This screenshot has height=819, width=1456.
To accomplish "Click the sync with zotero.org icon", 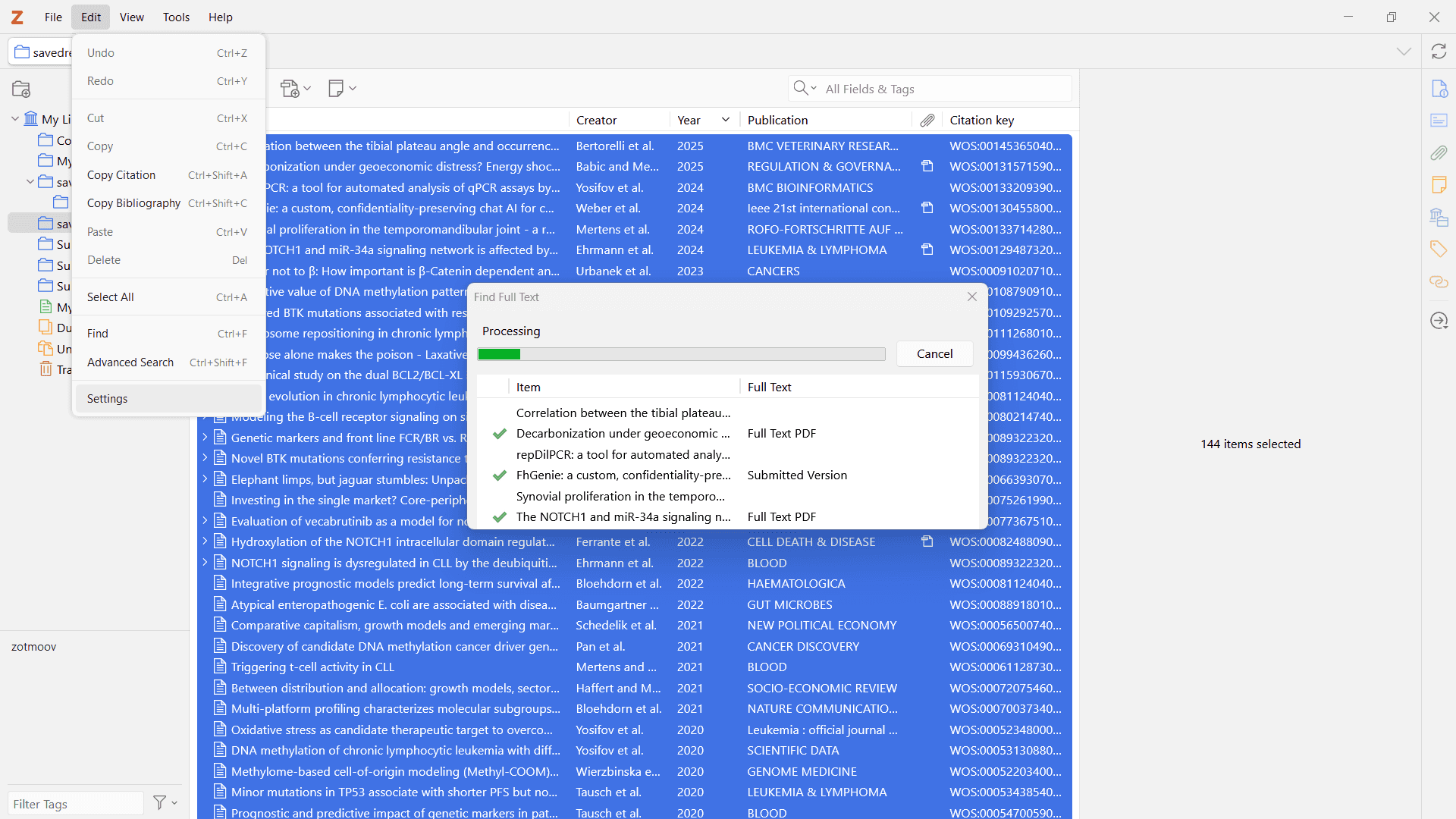I will pos(1439,52).
